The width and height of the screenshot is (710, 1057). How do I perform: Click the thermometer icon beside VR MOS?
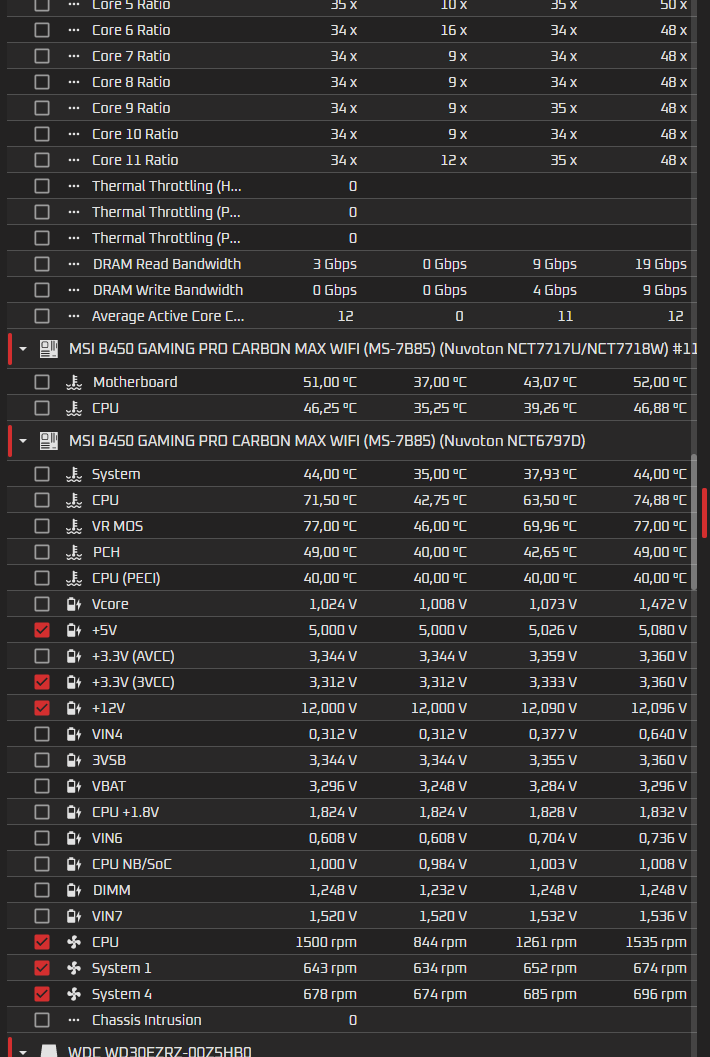pos(73,526)
